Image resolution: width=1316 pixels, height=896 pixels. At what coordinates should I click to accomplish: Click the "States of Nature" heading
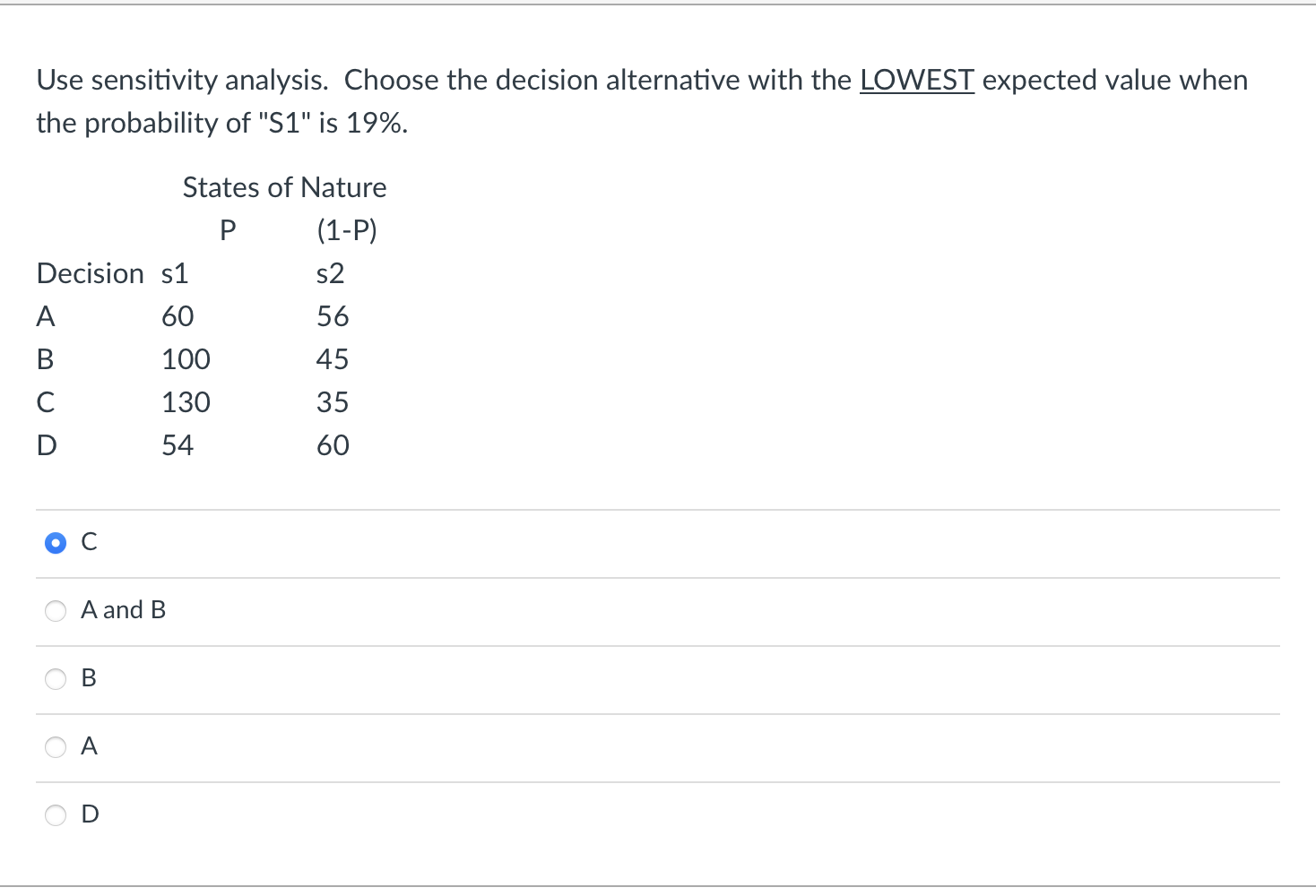click(x=284, y=187)
